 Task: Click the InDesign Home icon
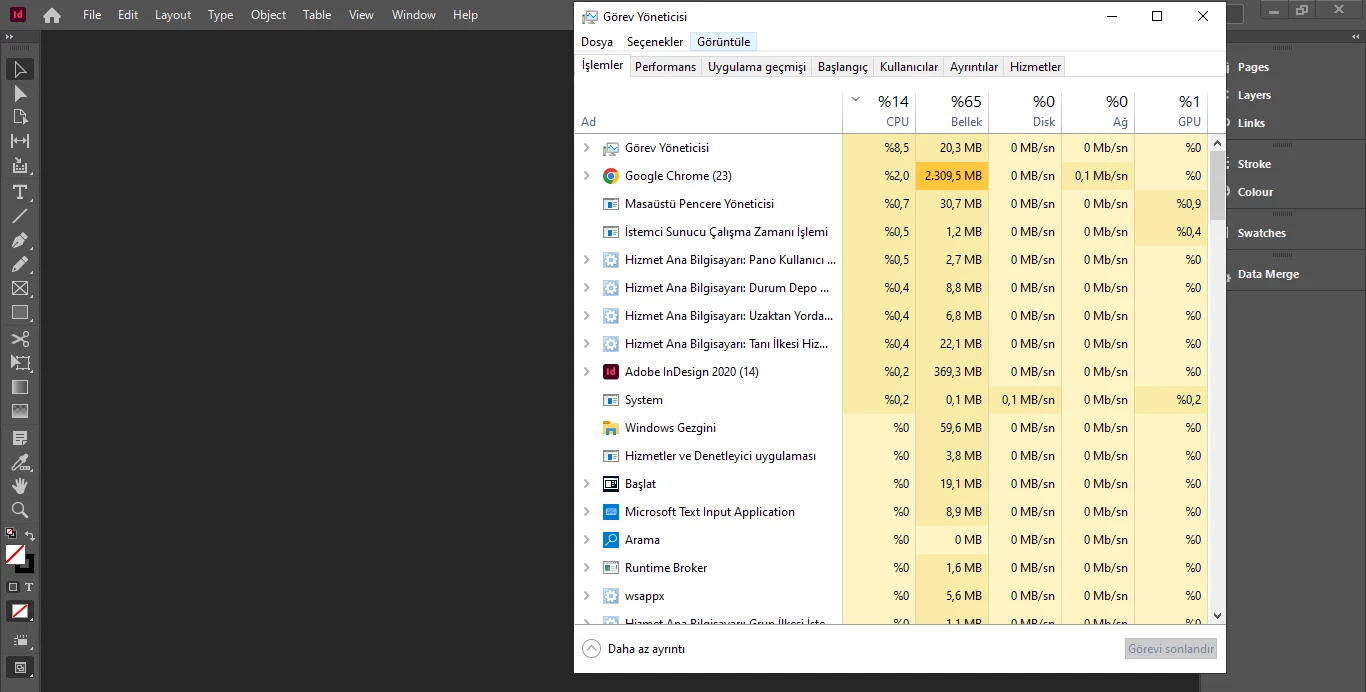pyautogui.click(x=52, y=15)
